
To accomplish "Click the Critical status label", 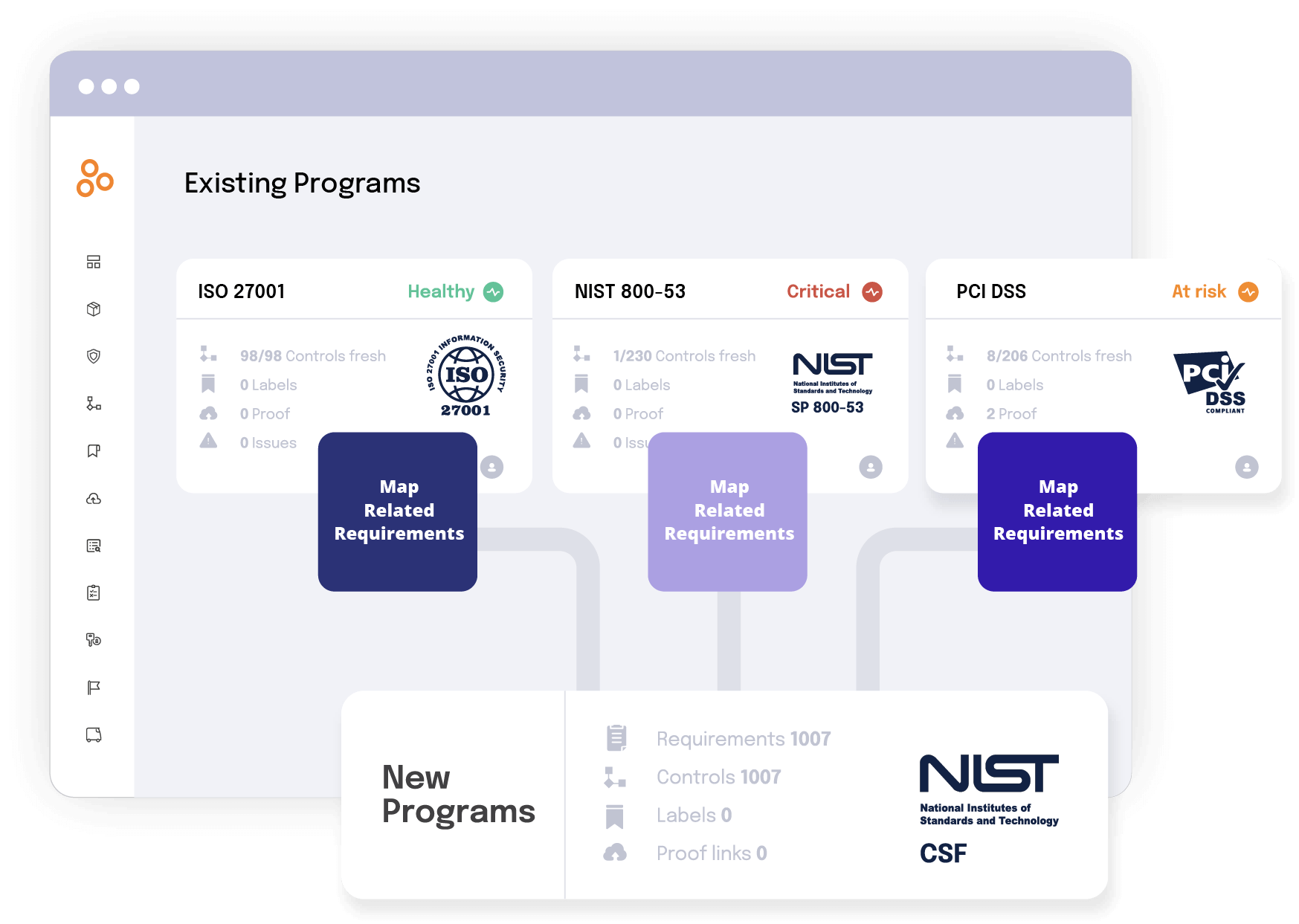I will click(x=818, y=291).
